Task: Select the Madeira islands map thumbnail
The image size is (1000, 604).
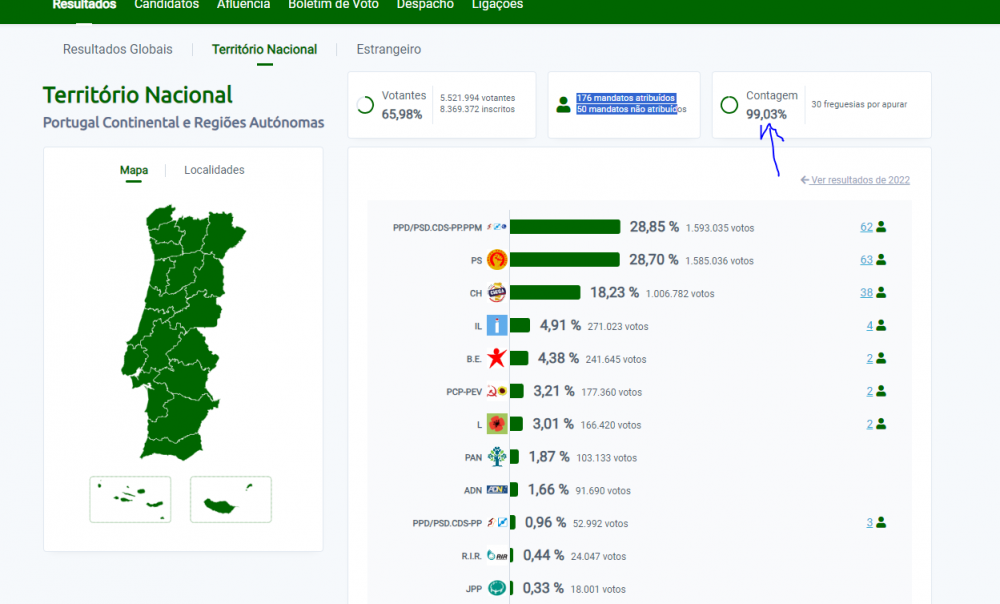Action: click(231, 499)
